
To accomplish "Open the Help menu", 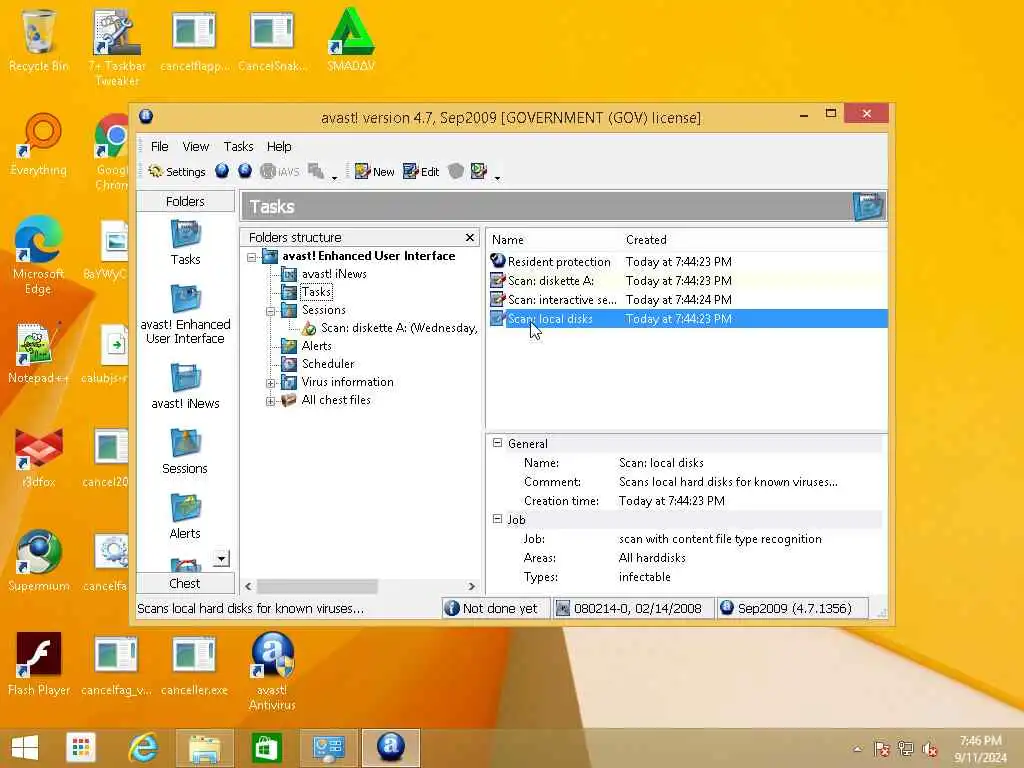I will 279,146.
